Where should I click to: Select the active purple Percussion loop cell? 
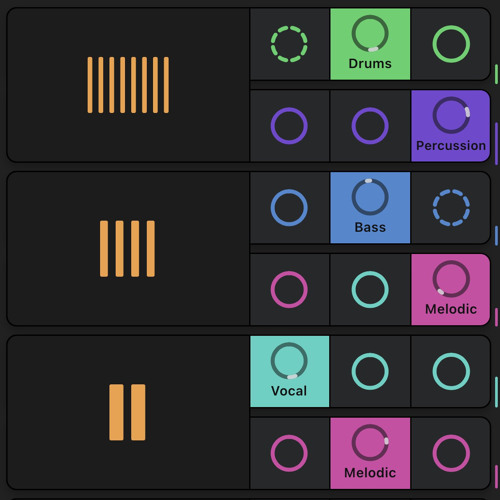tap(451, 126)
